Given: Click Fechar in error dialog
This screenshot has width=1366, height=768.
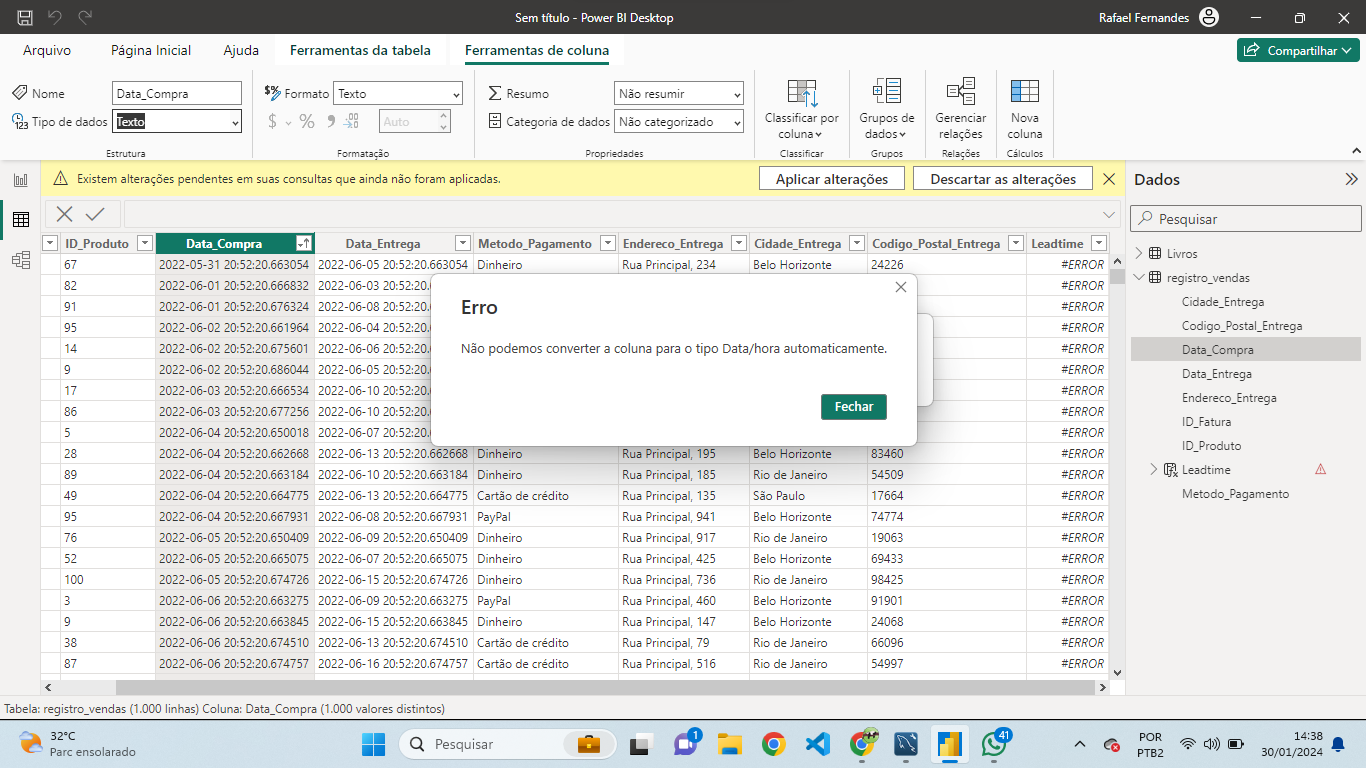Looking at the screenshot, I should [854, 407].
